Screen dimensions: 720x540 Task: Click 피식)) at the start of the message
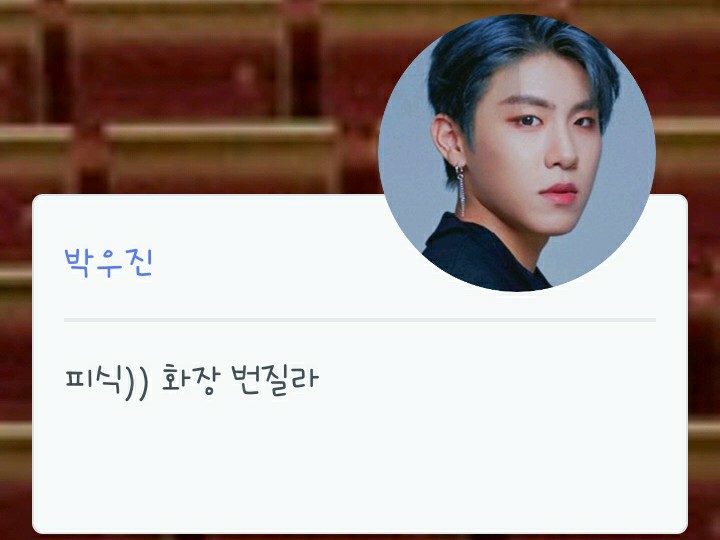pos(107,382)
